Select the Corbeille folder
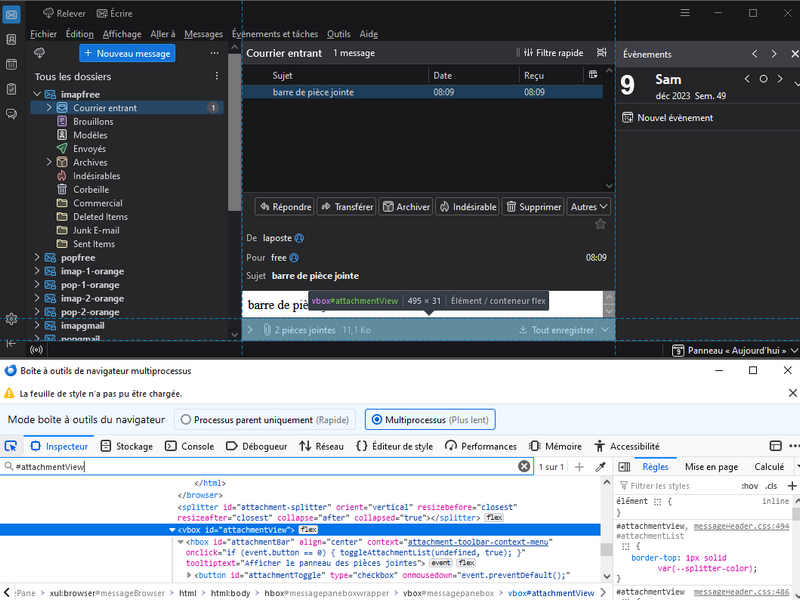Viewport: 800px width, 600px height. point(91,189)
